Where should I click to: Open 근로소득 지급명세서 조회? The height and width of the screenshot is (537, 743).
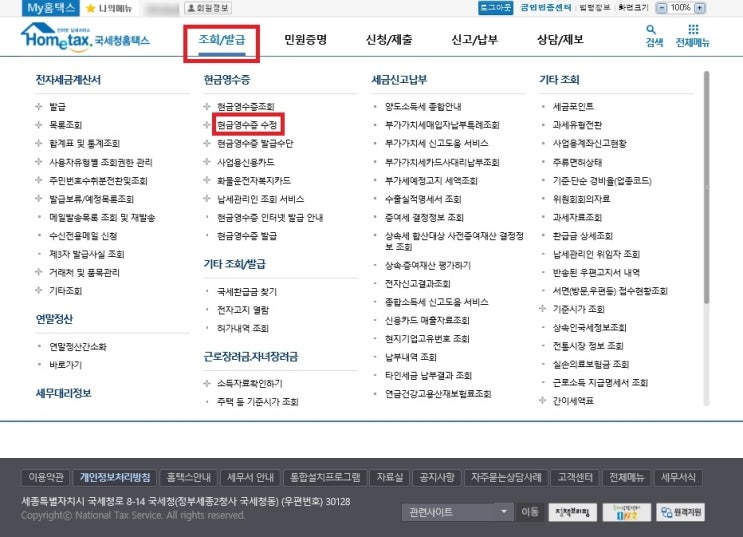pyautogui.click(x=600, y=383)
